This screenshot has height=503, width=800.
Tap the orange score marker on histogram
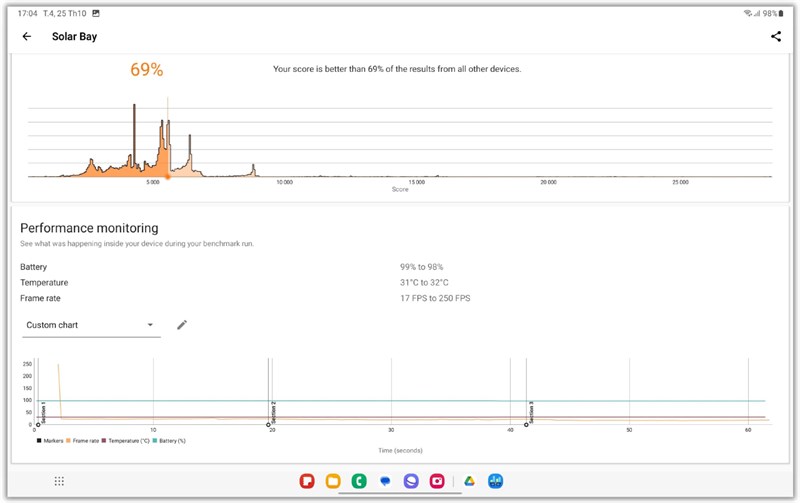click(x=167, y=177)
